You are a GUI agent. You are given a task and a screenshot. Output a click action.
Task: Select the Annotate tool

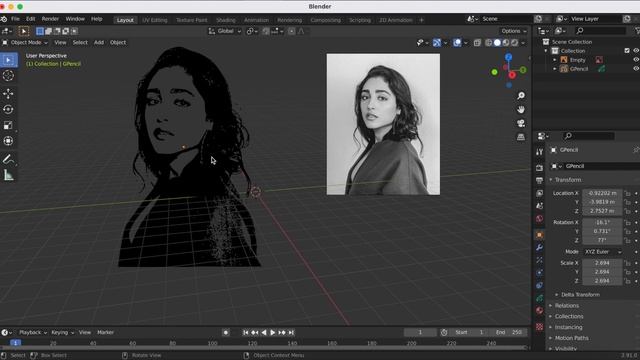(x=8, y=159)
